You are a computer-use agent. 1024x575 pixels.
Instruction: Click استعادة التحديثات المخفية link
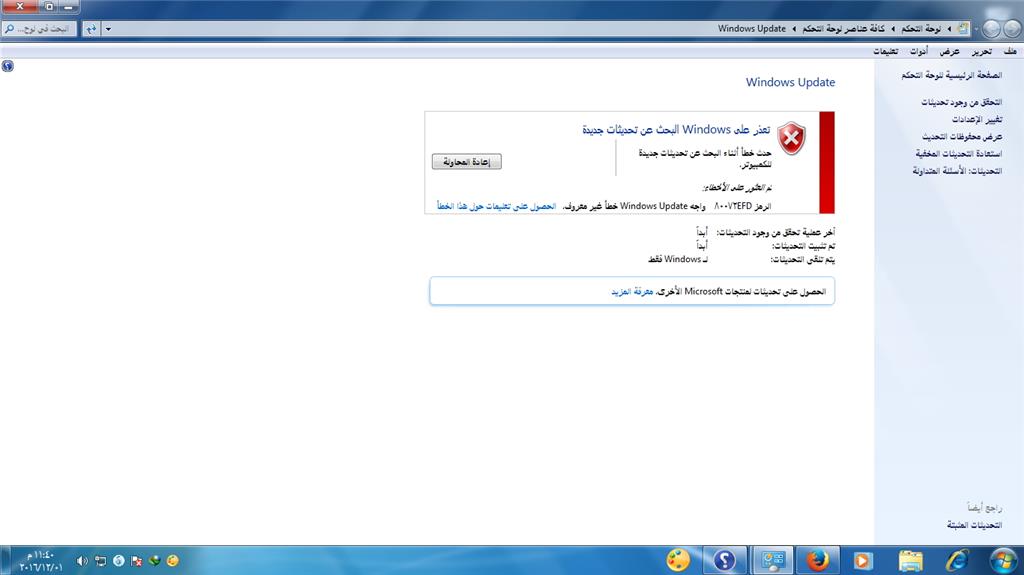[x=959, y=153]
